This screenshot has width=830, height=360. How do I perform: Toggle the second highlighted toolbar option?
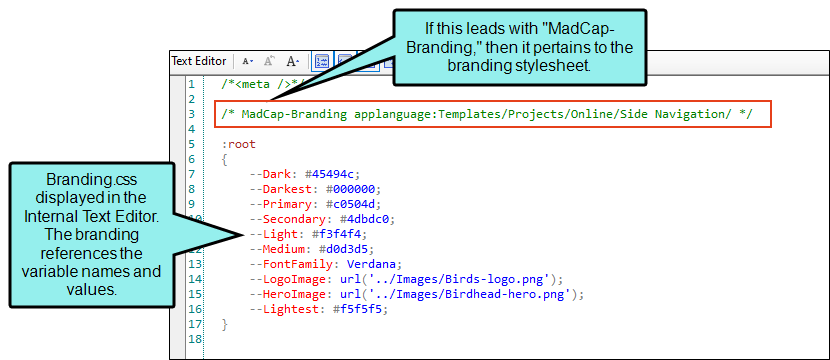pyautogui.click(x=346, y=61)
